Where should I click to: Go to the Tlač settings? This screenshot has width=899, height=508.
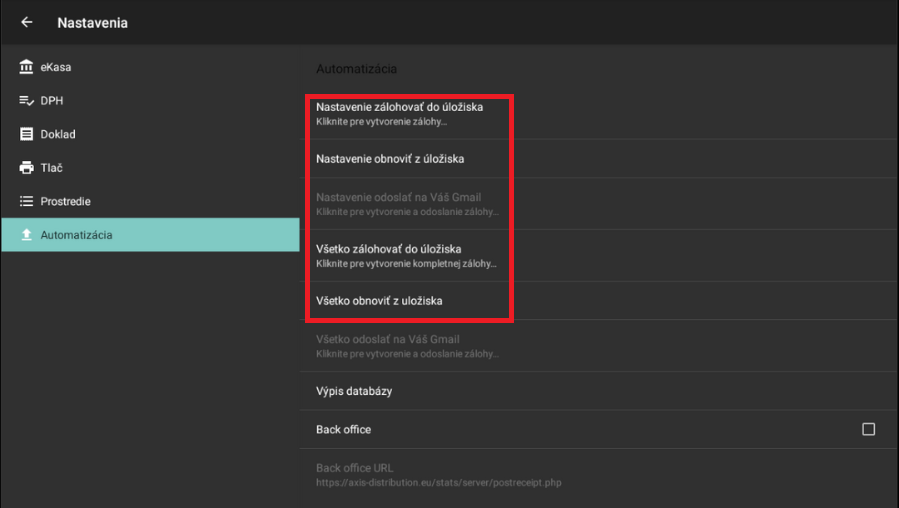point(52,168)
